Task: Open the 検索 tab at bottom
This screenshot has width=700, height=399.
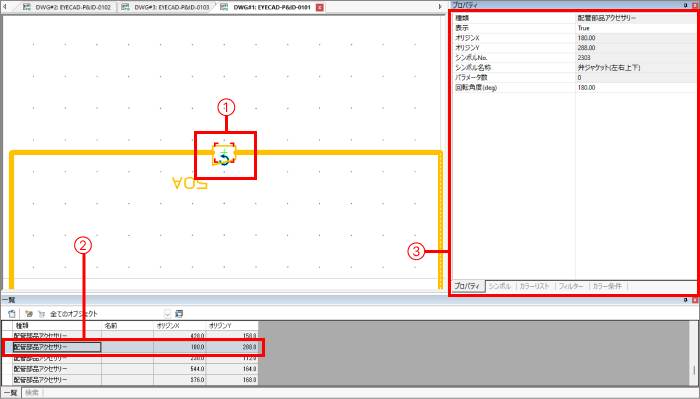Action: point(32,393)
